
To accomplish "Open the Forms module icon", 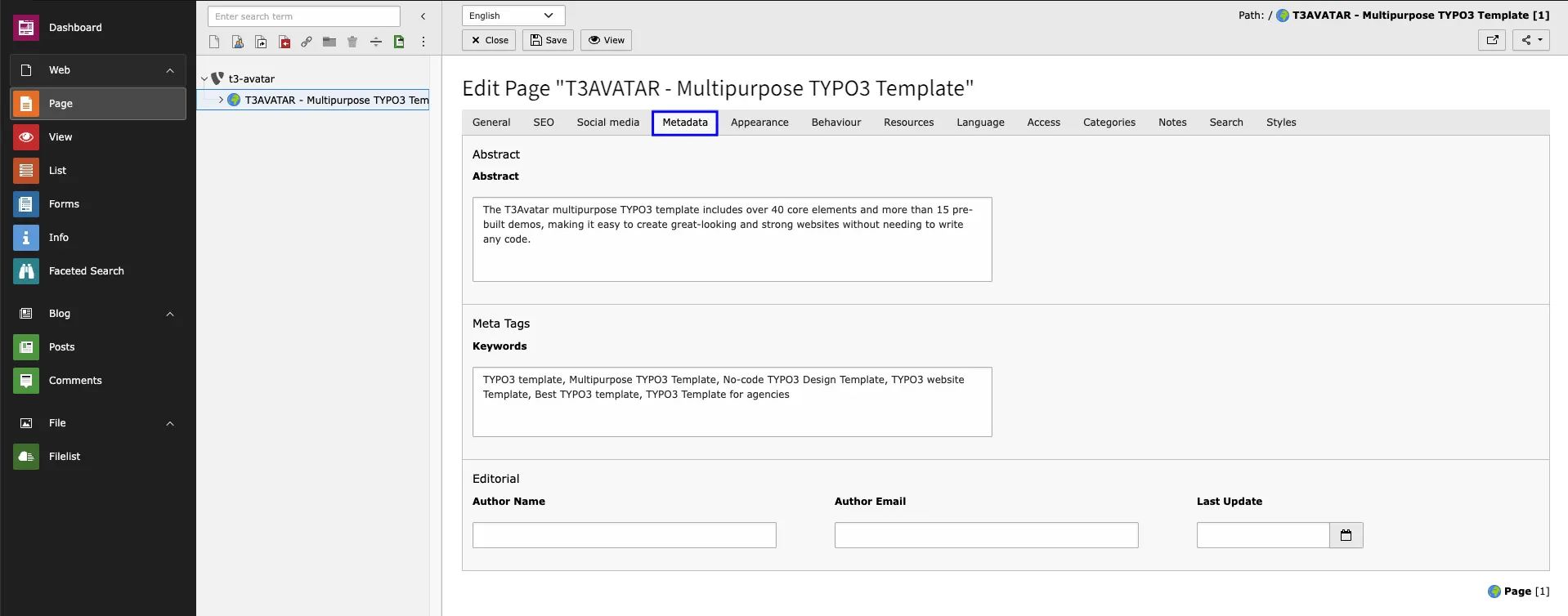I will (26, 204).
